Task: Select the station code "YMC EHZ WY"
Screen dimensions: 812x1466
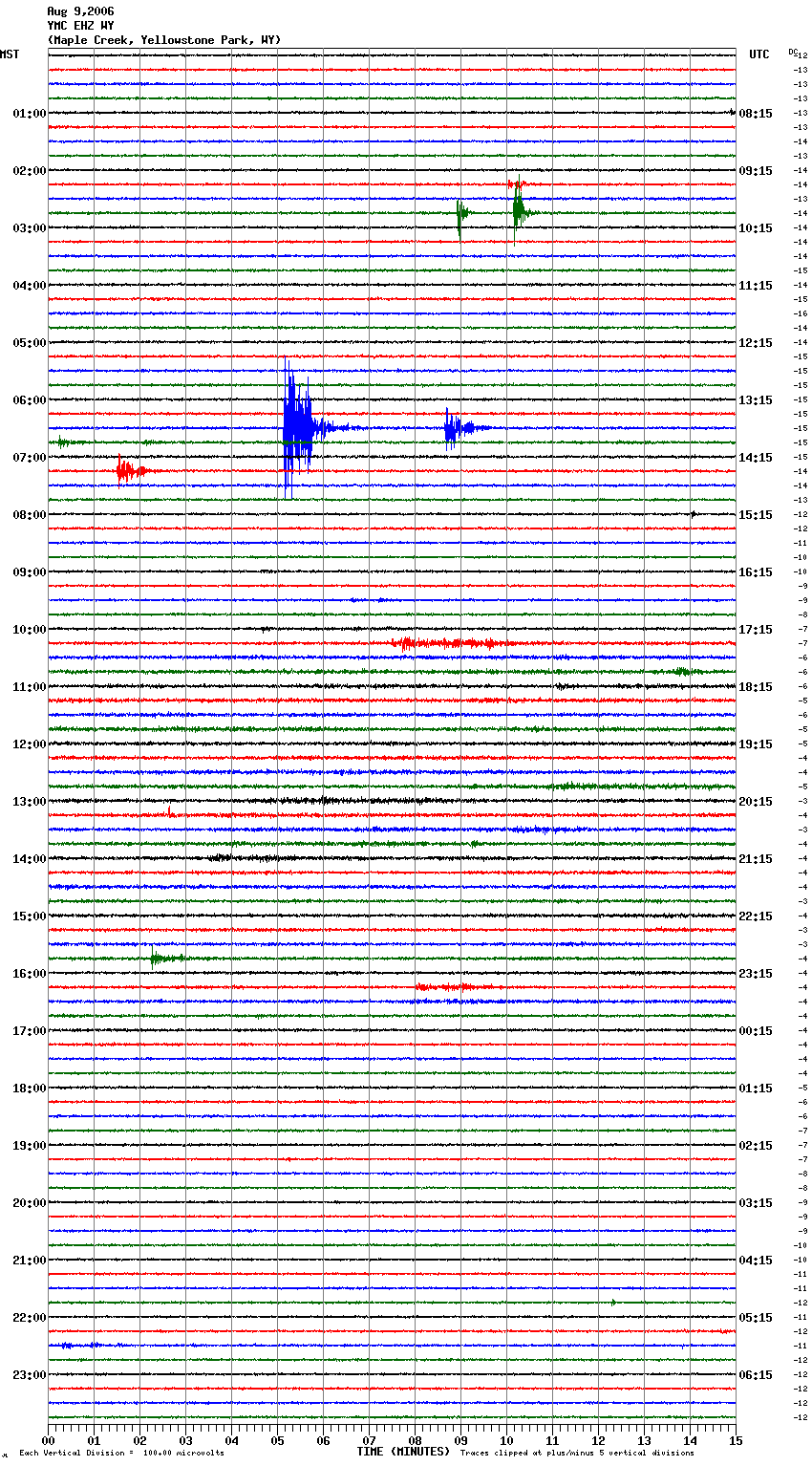Action: pos(80,26)
